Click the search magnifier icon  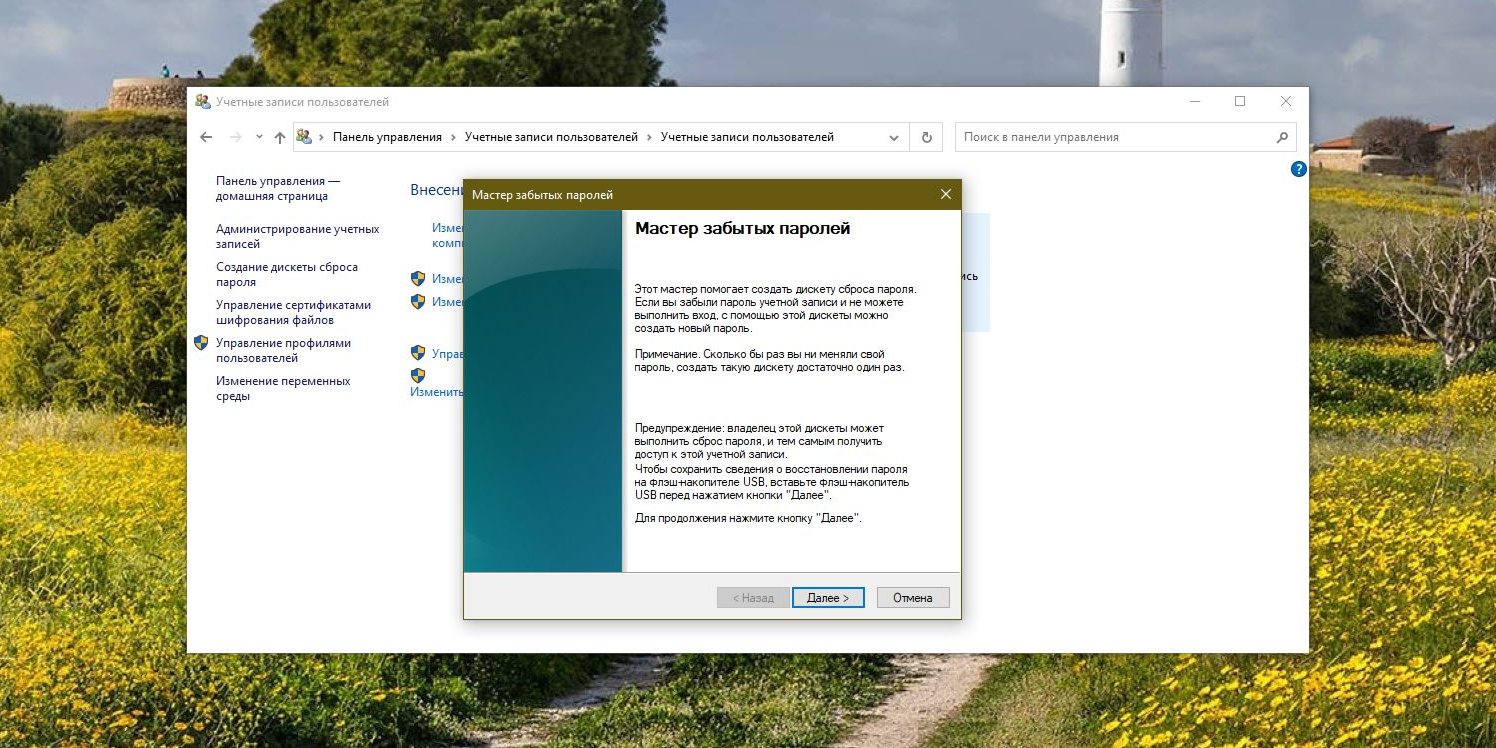[x=1281, y=136]
